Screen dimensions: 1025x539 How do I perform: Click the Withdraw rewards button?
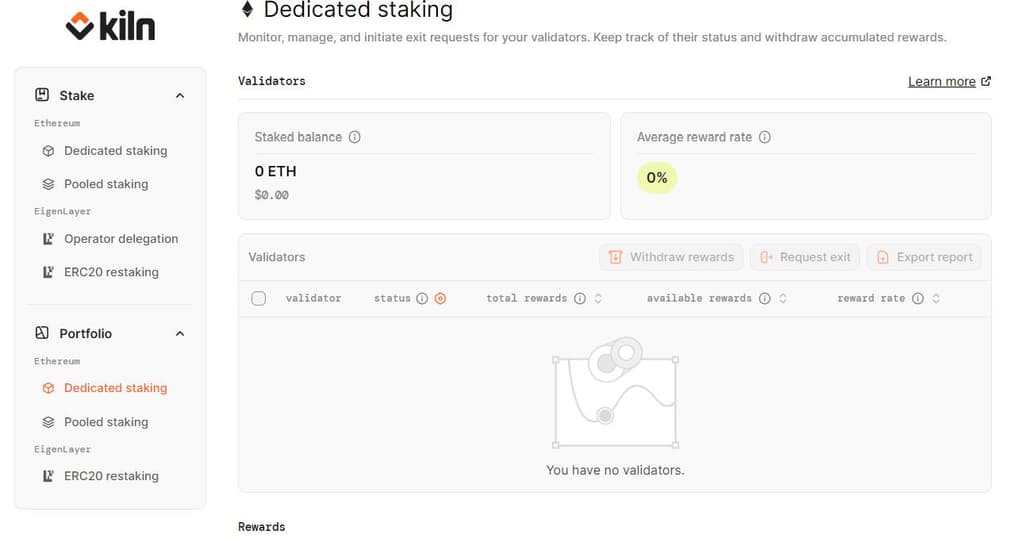[671, 257]
